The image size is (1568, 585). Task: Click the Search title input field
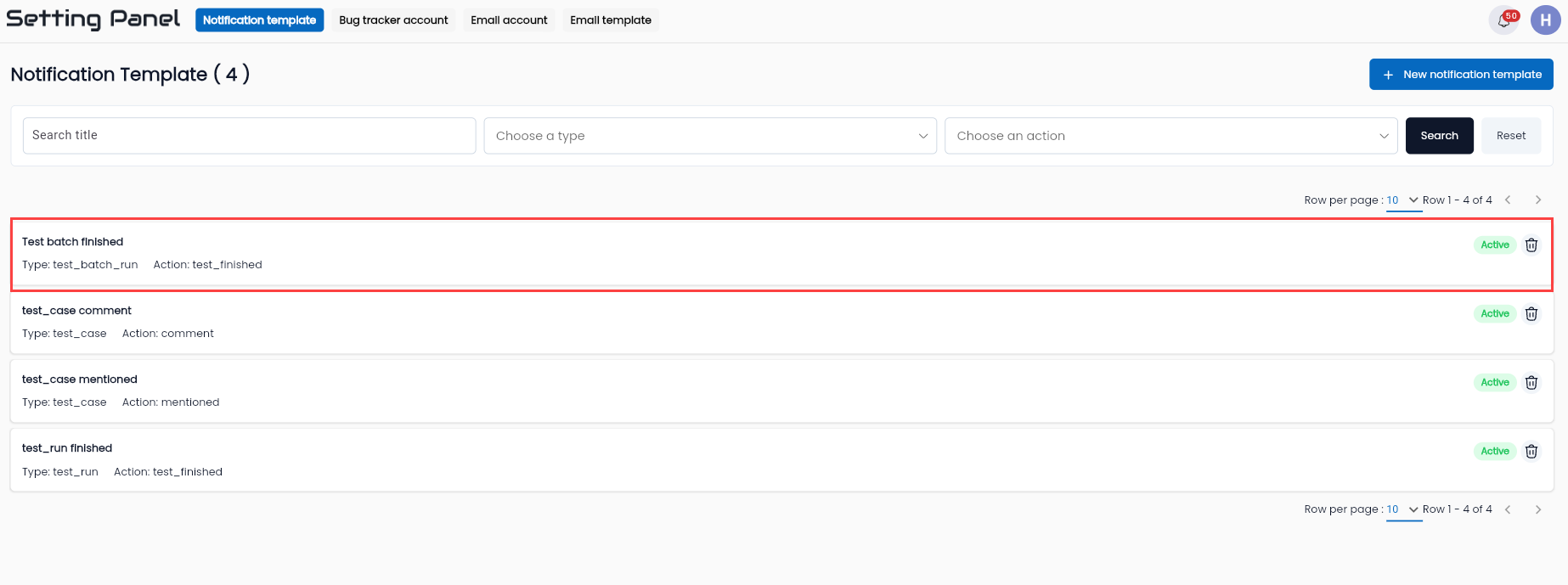(249, 136)
